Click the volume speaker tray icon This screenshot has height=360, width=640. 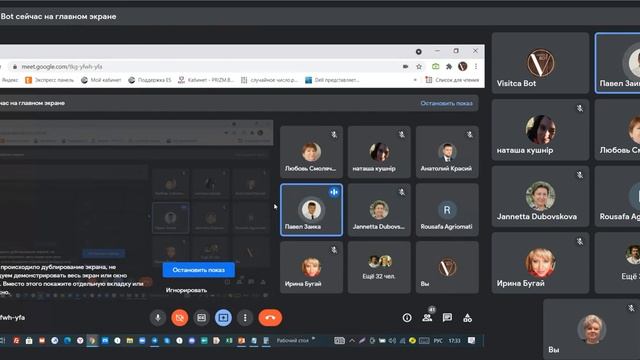click(x=392, y=341)
